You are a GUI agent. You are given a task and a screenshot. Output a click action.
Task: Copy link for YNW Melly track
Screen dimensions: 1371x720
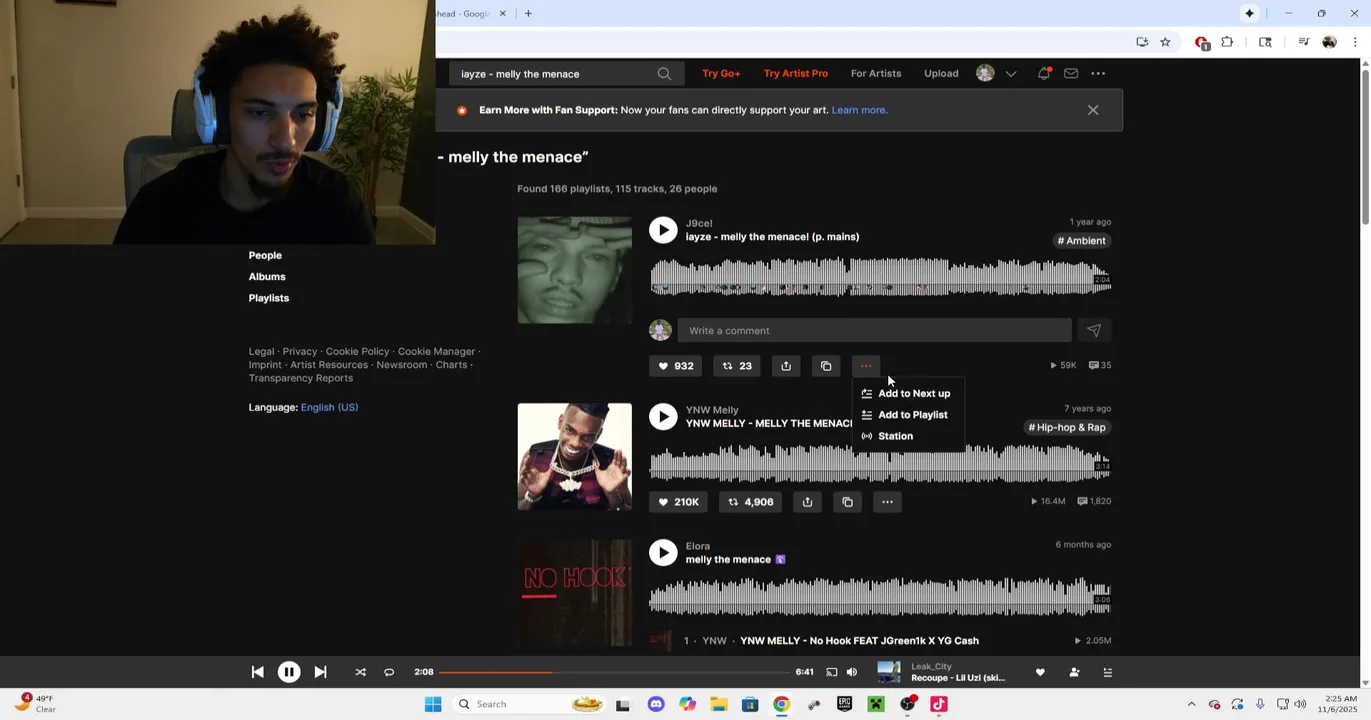point(847,502)
